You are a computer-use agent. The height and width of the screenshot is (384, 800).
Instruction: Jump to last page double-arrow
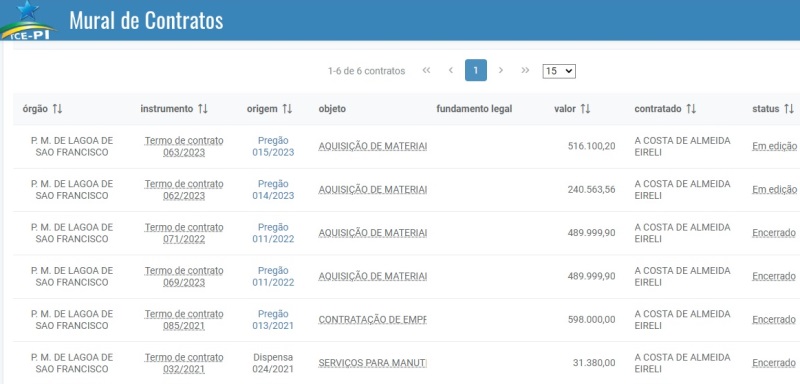tap(526, 70)
